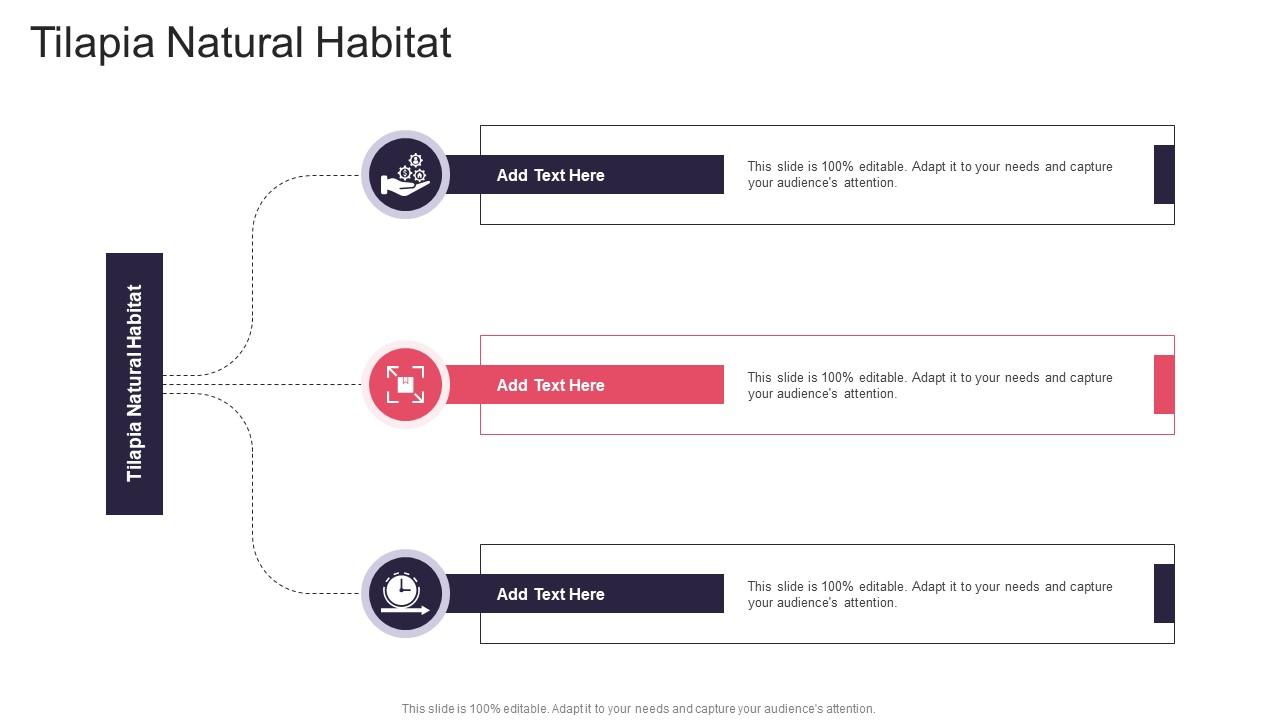
Task: Click dark accent tab on top box edge
Action: (1164, 174)
